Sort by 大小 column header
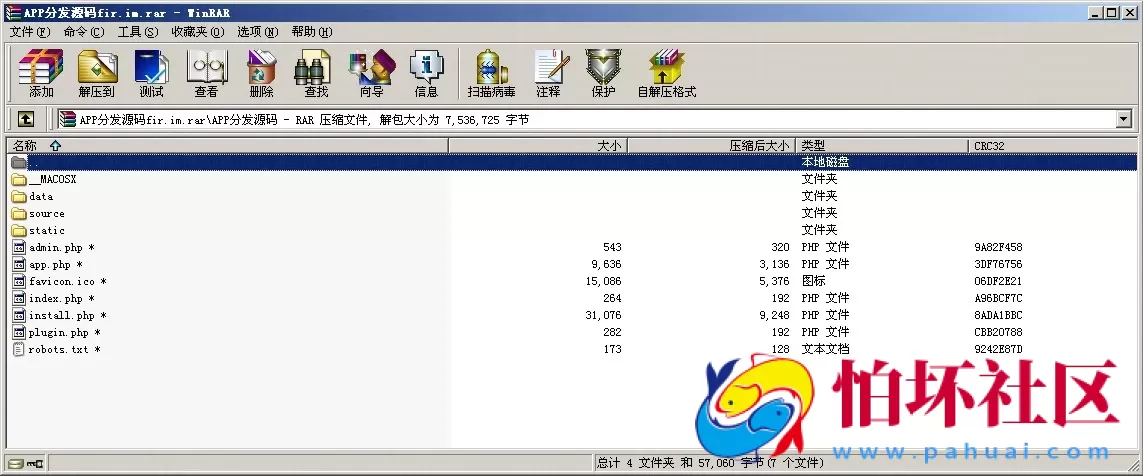 (x=537, y=146)
